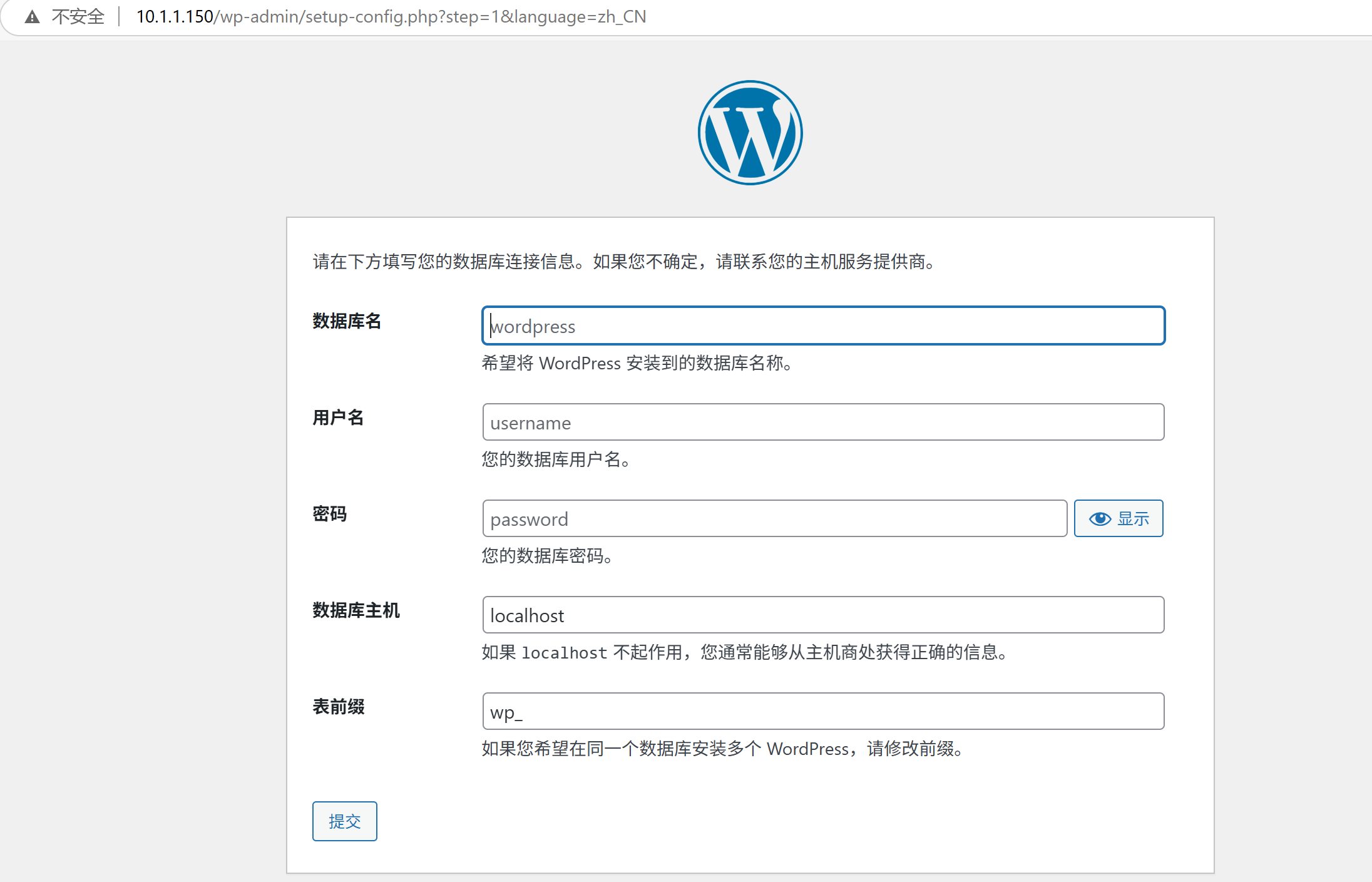The image size is (1372, 882).
Task: Click the table prefix hint mentioning multiple WordPress installs
Action: pos(723,749)
